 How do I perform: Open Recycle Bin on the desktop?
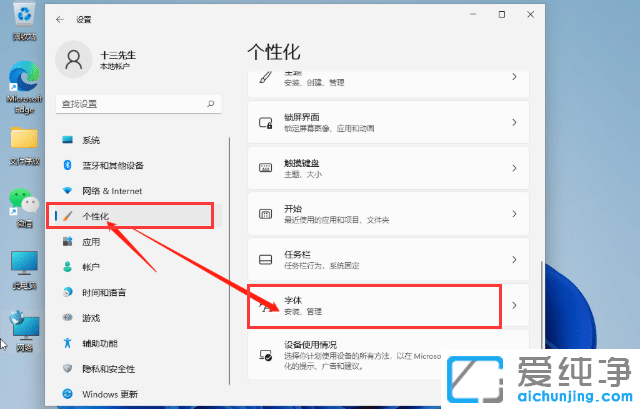coord(25,20)
